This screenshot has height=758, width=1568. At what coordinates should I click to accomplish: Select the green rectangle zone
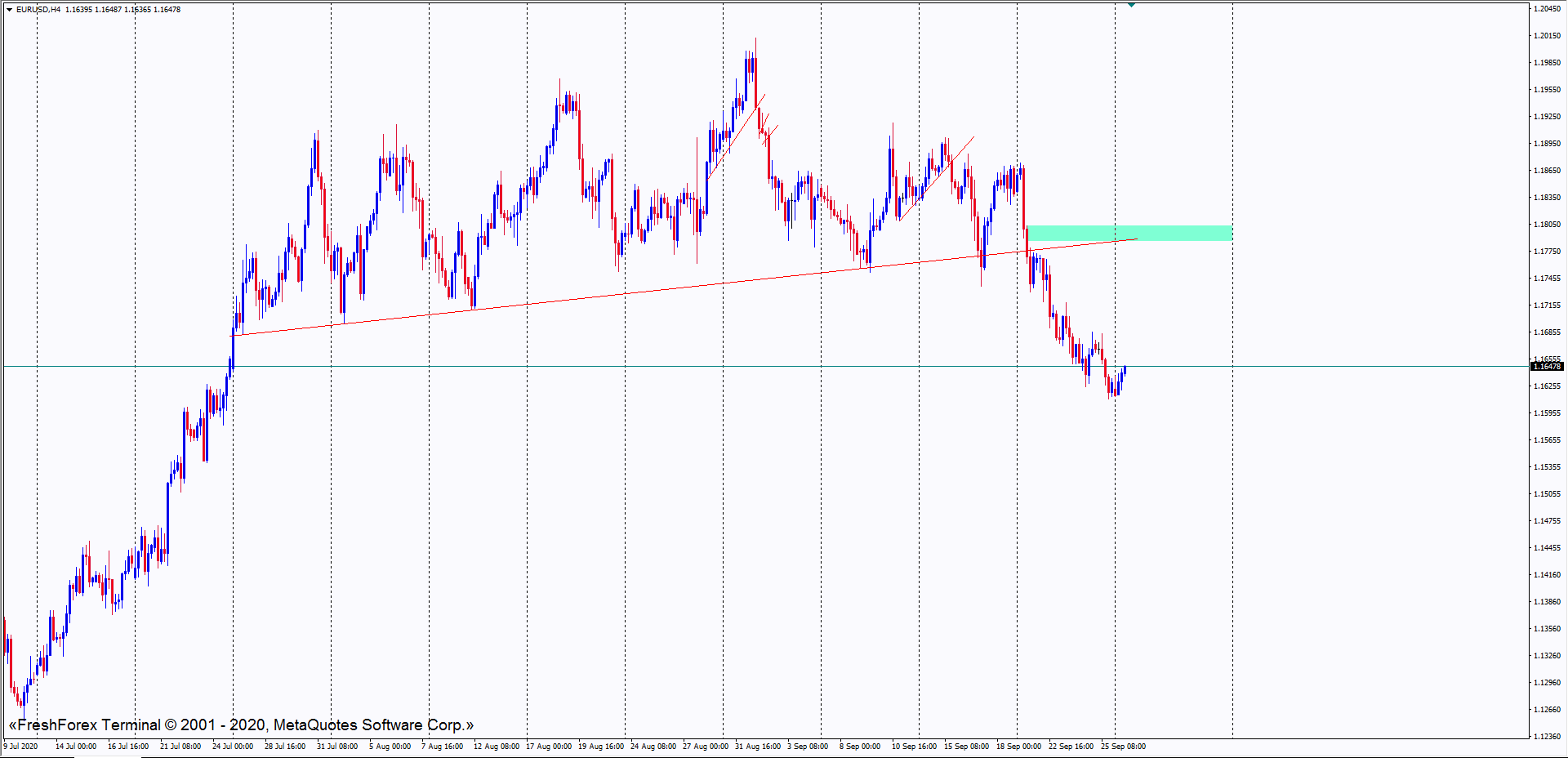[x=1129, y=232]
